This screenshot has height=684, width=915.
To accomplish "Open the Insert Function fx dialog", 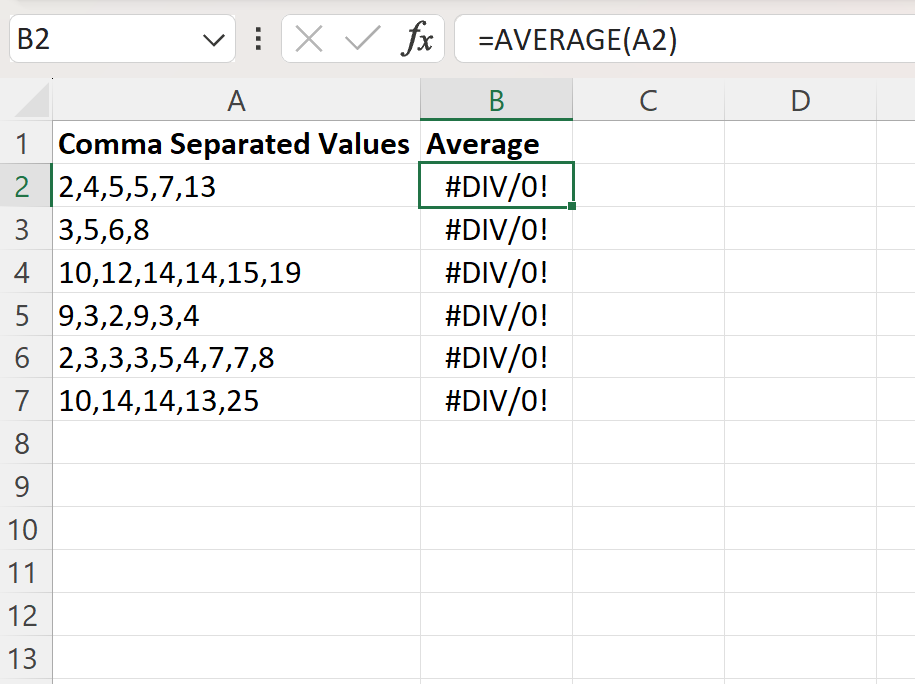I will (417, 39).
